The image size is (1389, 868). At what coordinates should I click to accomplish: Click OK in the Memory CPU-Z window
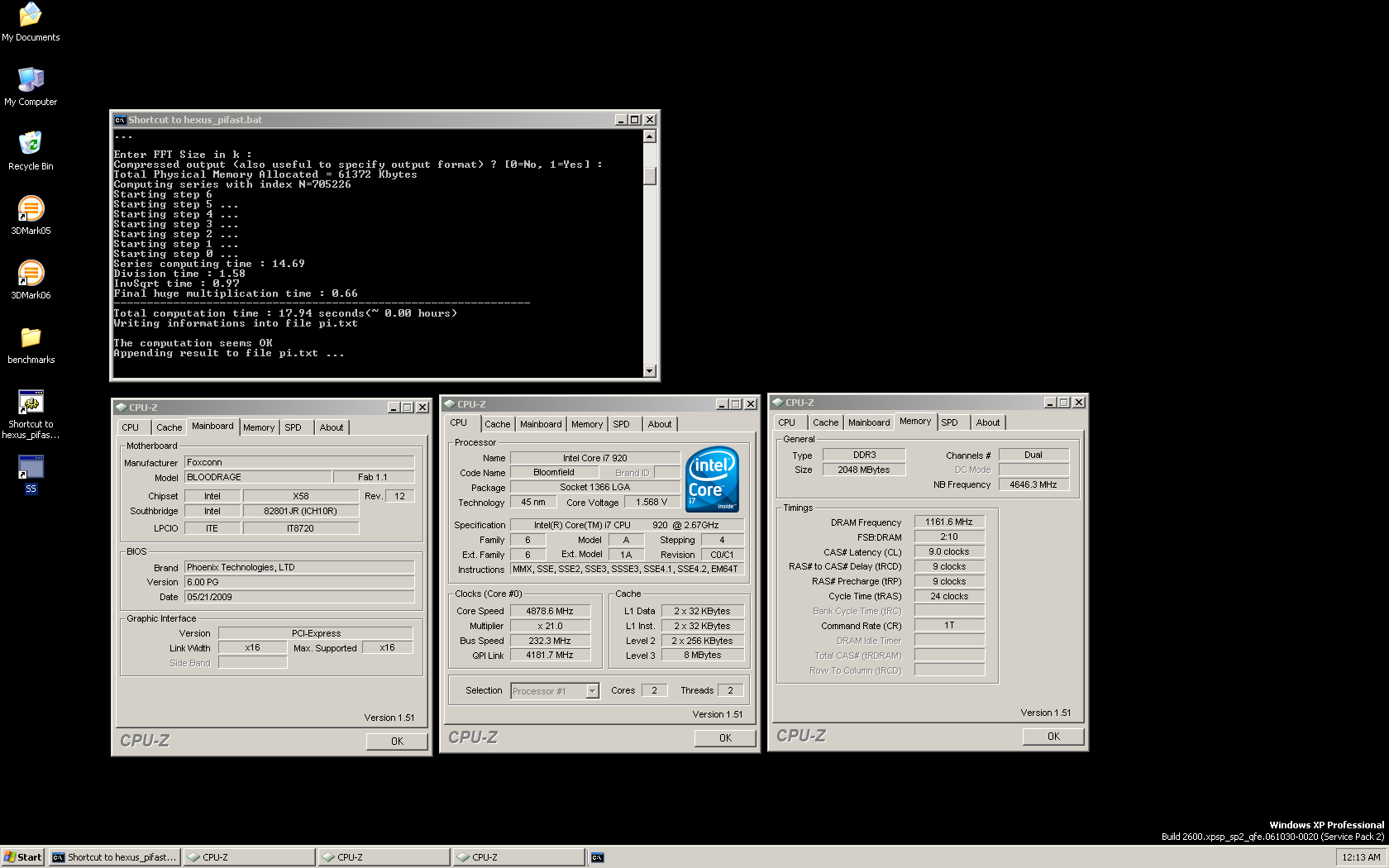(1053, 737)
